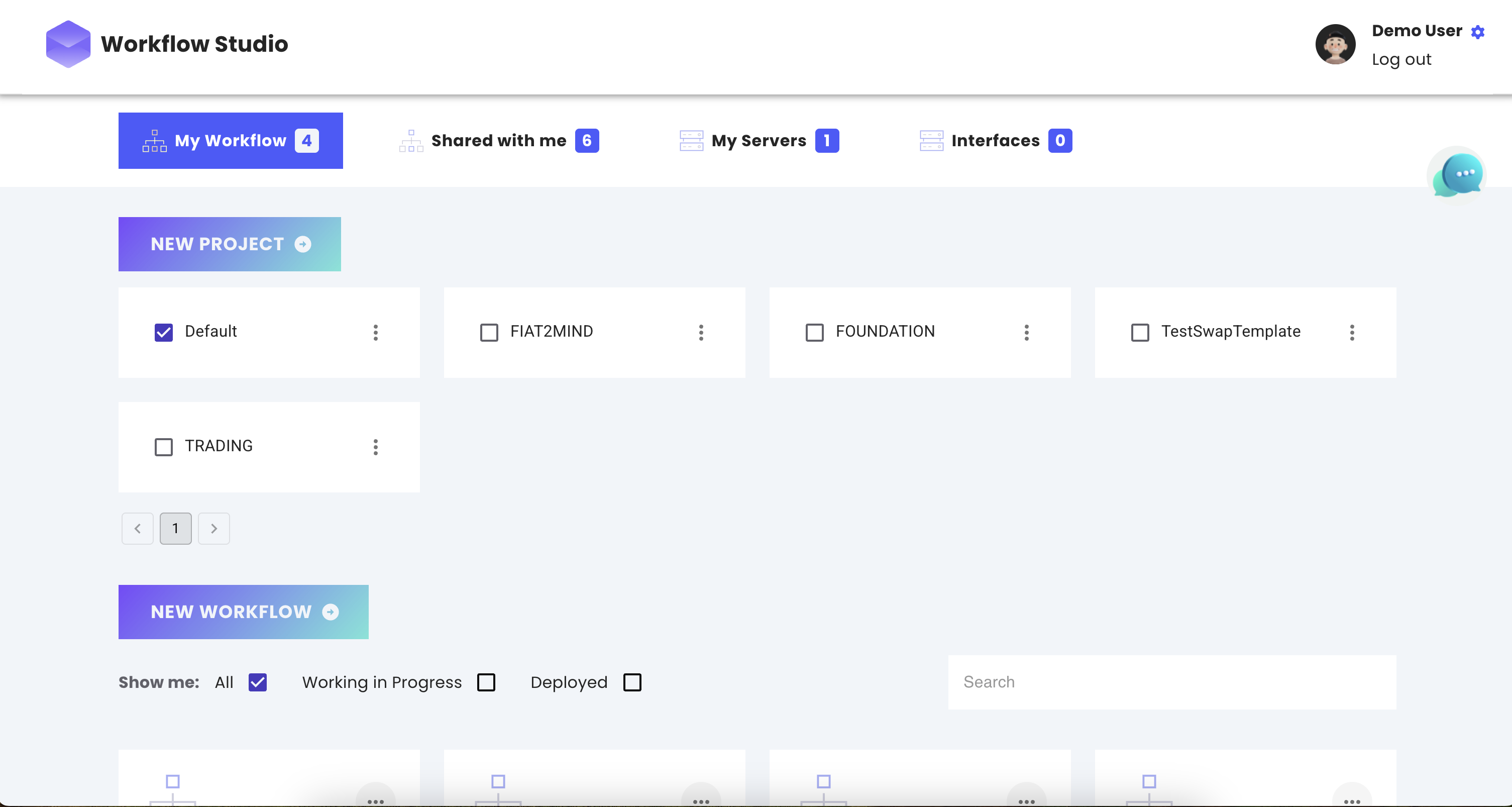The height and width of the screenshot is (807, 1512).
Task: Click the Log out link
Action: point(1401,60)
